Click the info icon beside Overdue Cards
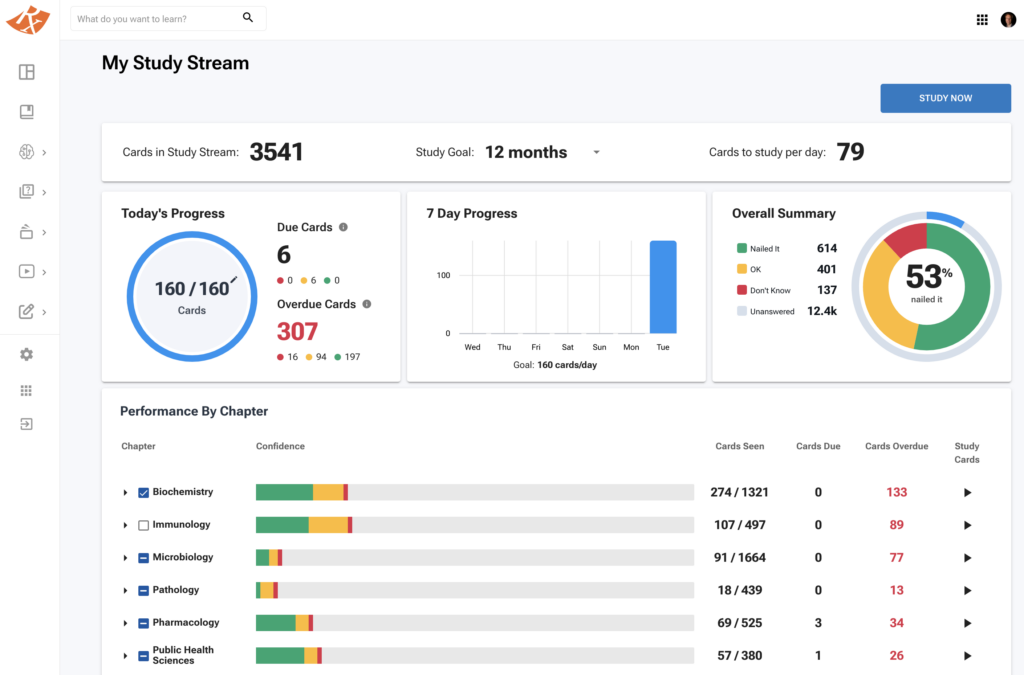1024x675 pixels. point(367,304)
